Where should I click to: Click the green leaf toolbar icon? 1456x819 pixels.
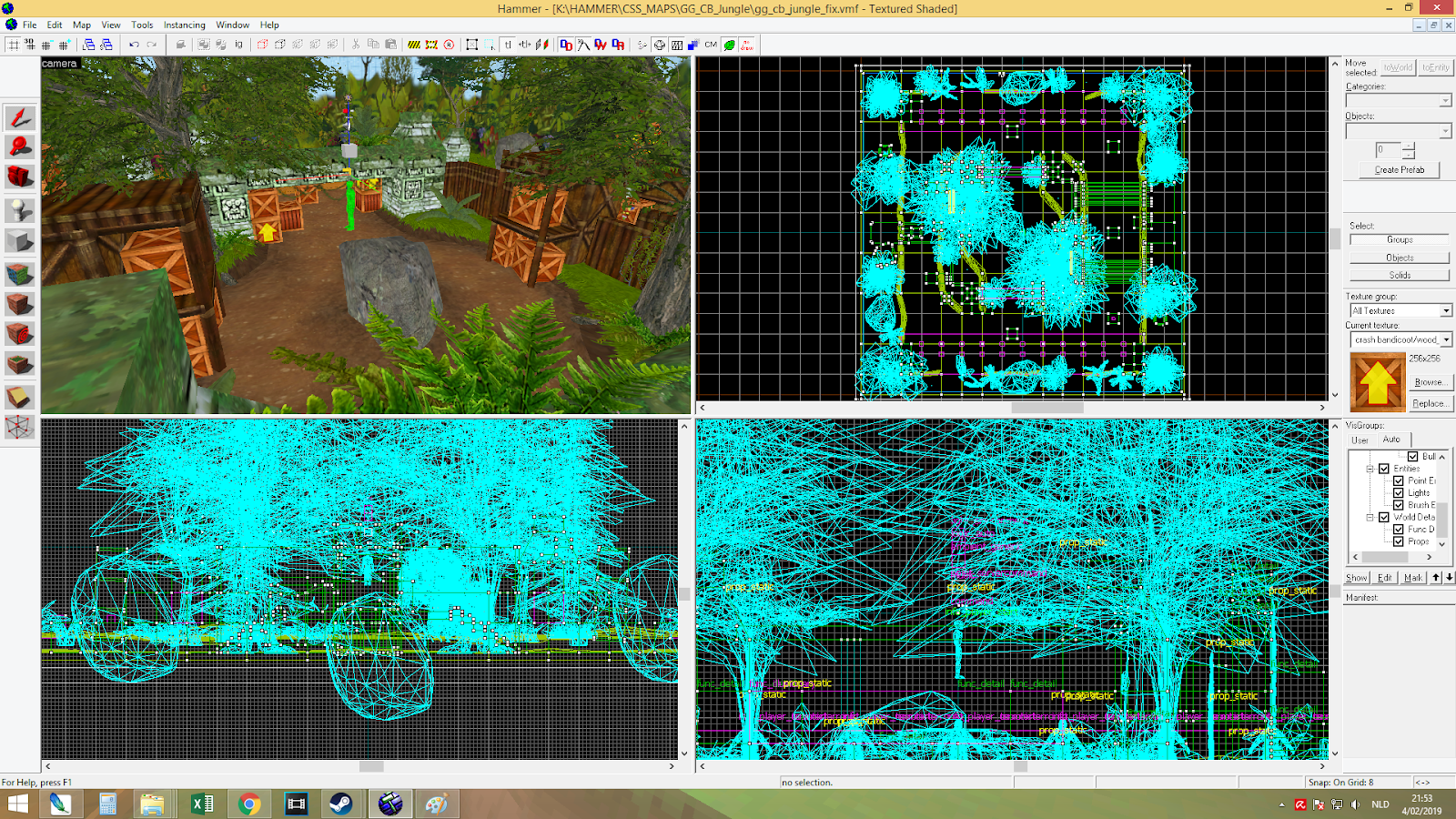pos(729,45)
